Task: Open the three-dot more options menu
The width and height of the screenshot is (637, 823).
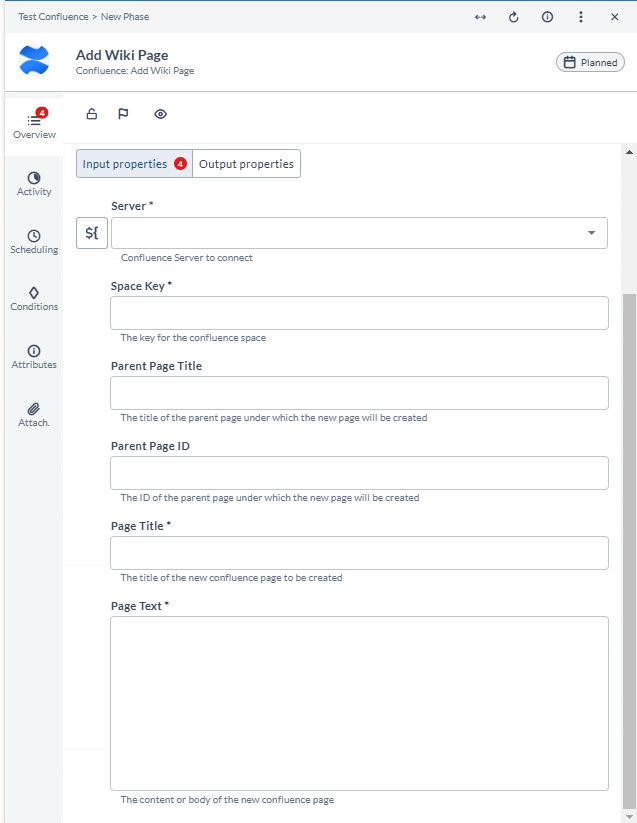Action: pos(581,17)
